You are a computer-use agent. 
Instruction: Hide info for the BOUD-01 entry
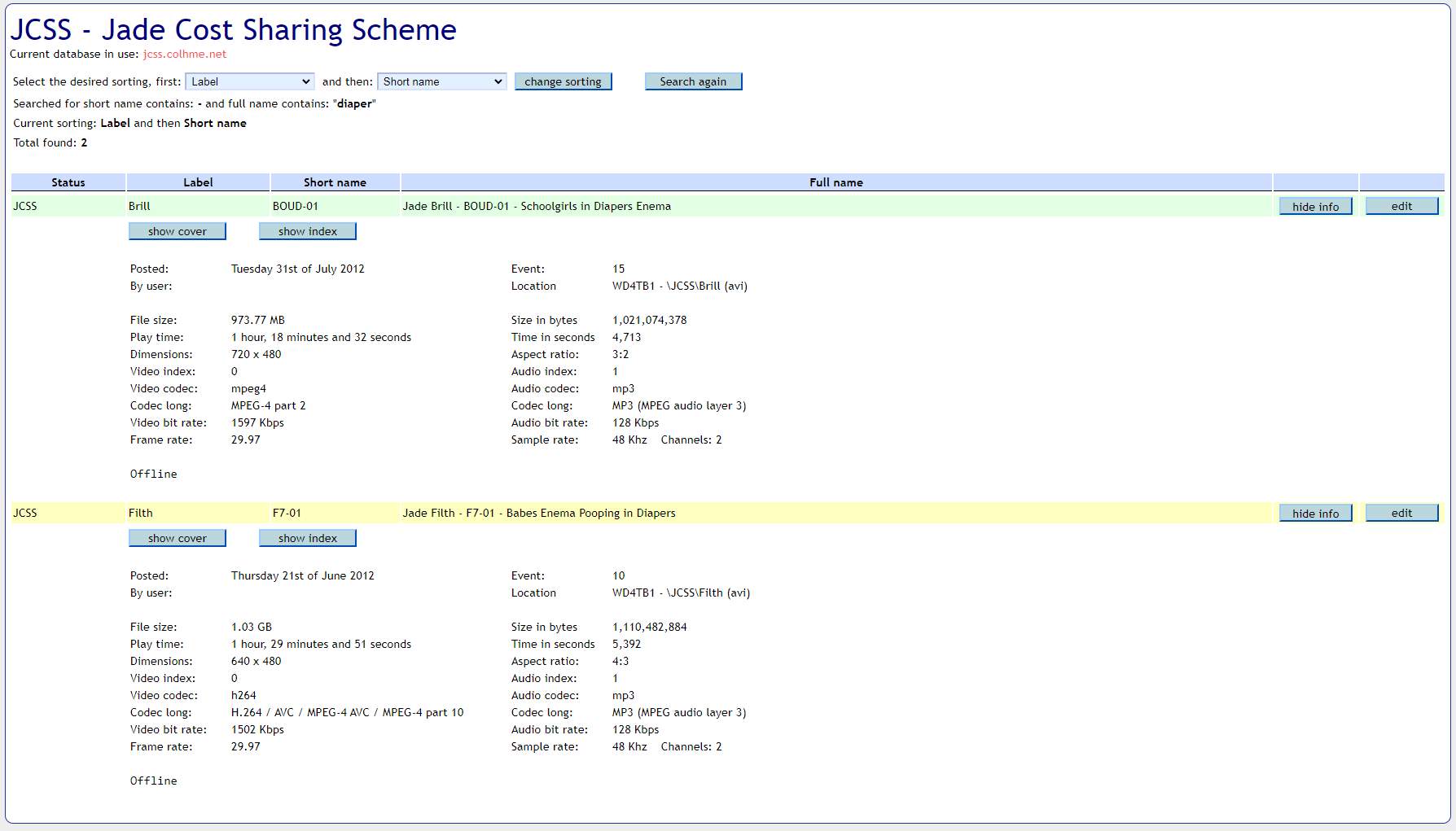tap(1315, 207)
